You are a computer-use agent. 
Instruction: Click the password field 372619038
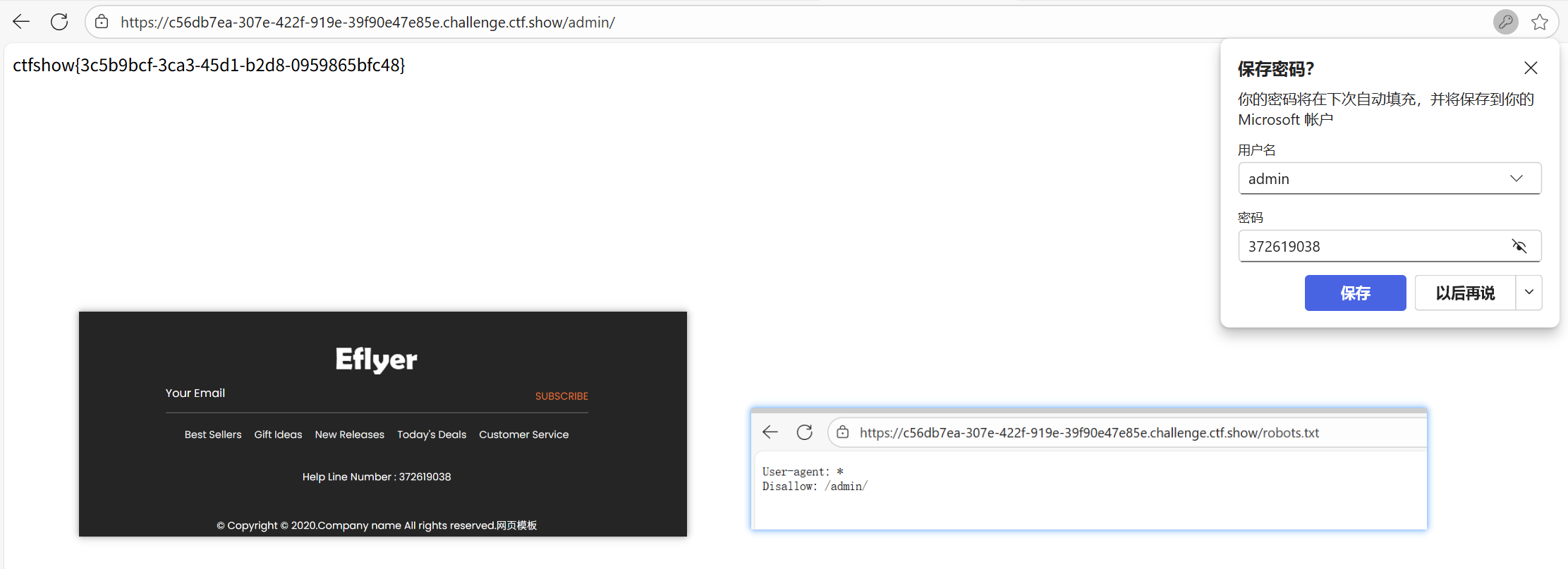1368,246
